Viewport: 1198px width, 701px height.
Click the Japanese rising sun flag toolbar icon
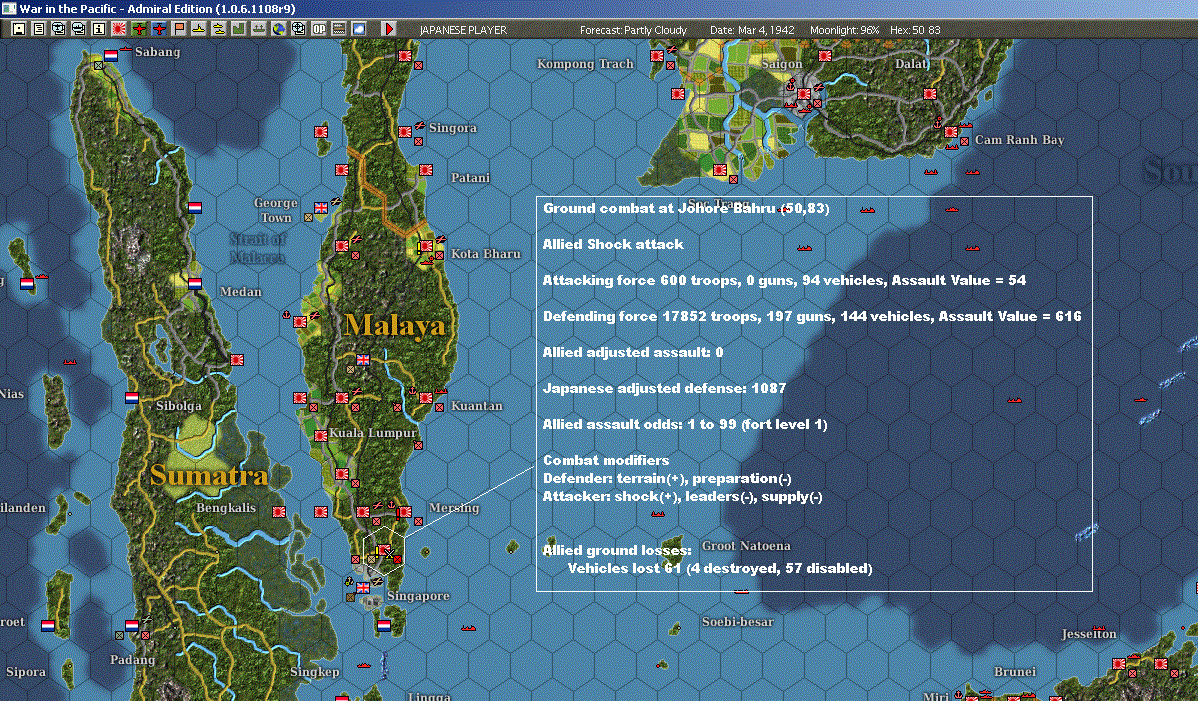click(118, 29)
